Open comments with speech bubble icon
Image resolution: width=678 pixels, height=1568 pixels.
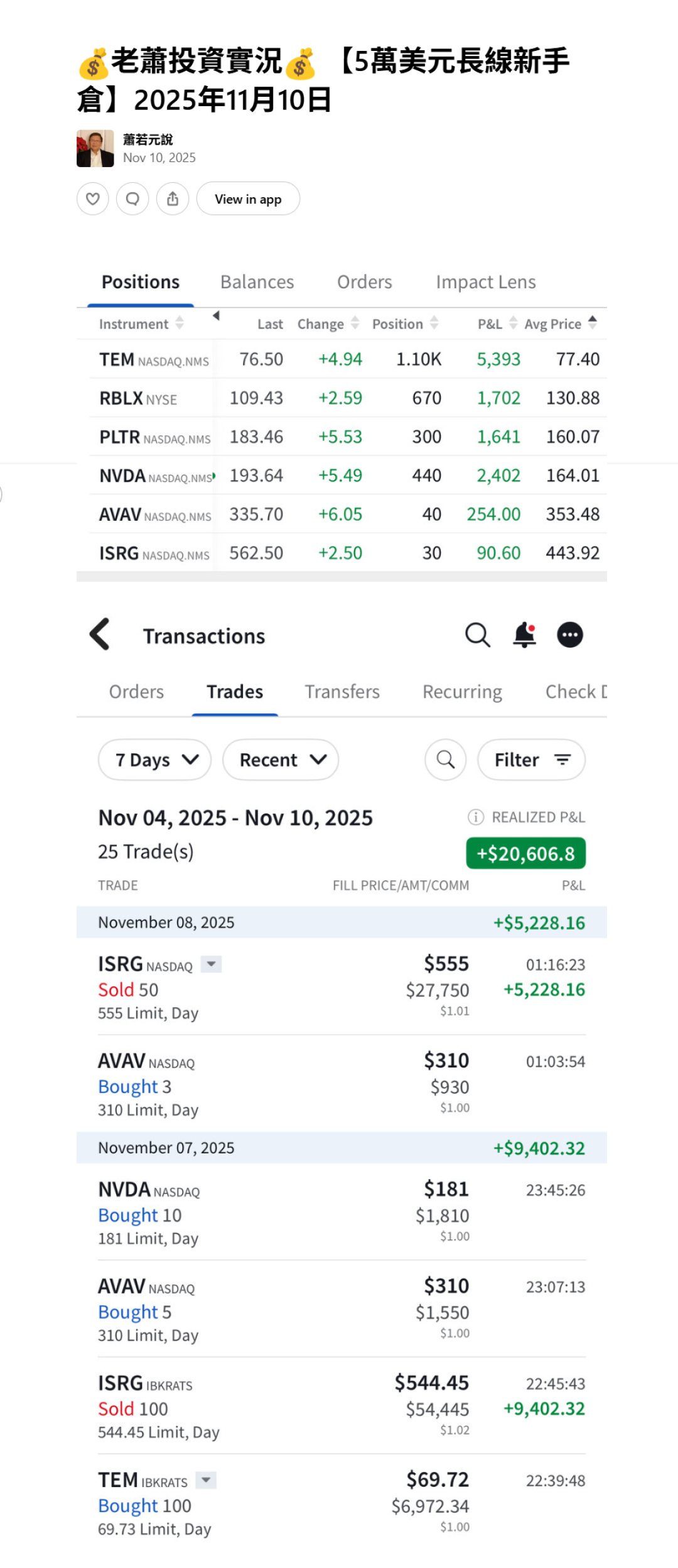tap(132, 199)
